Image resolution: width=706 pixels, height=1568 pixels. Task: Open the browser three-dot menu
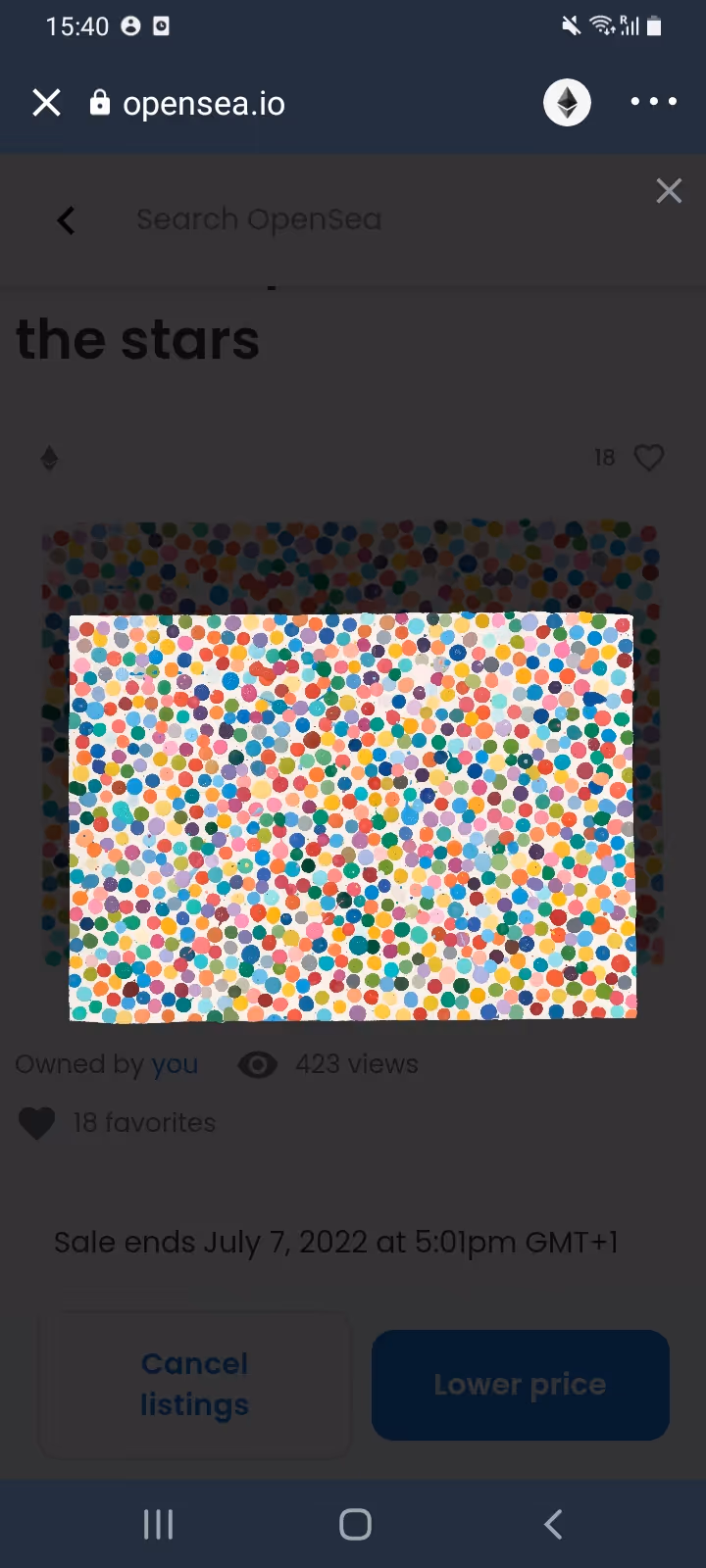(653, 102)
